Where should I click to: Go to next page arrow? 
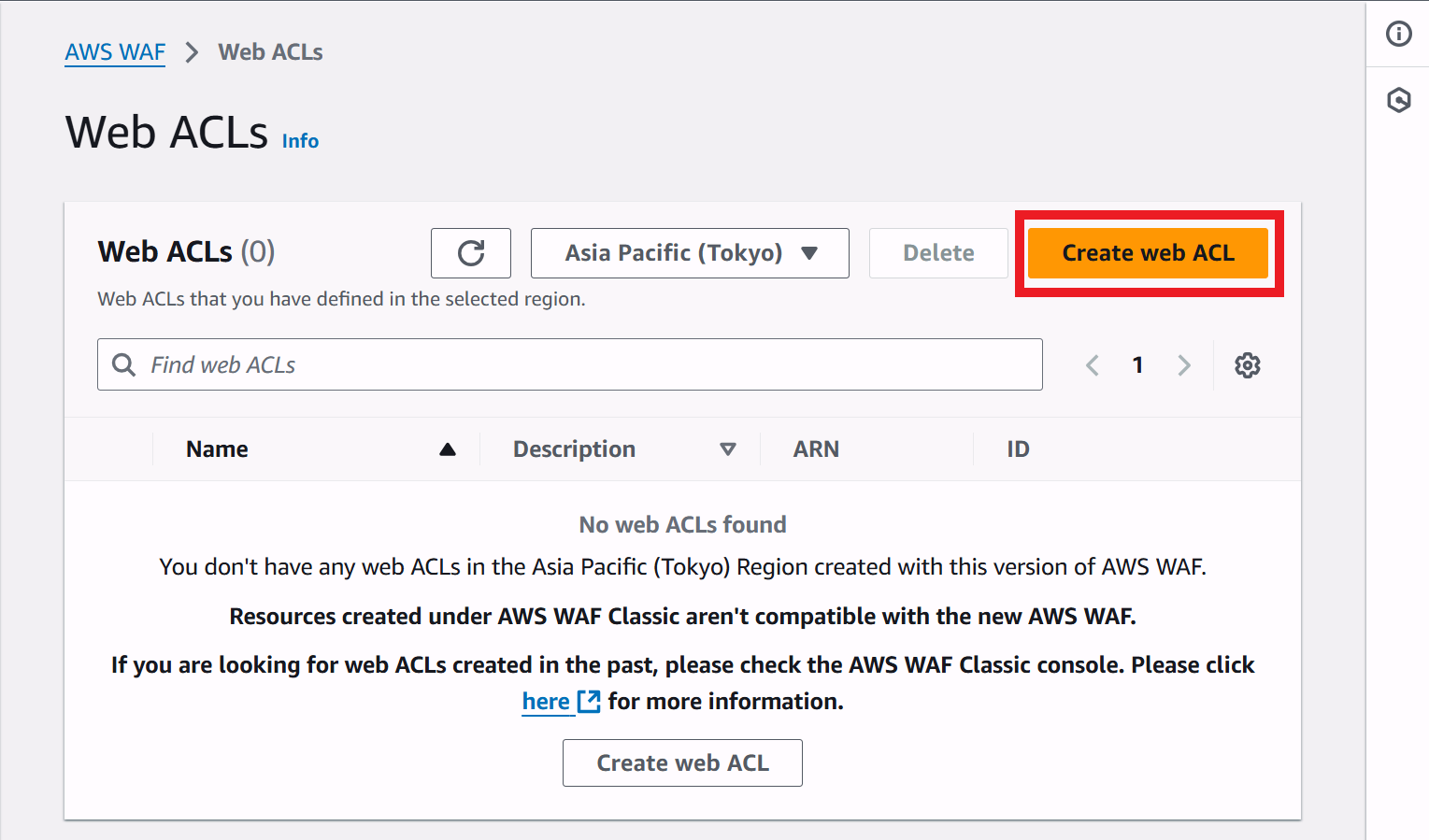[1184, 365]
